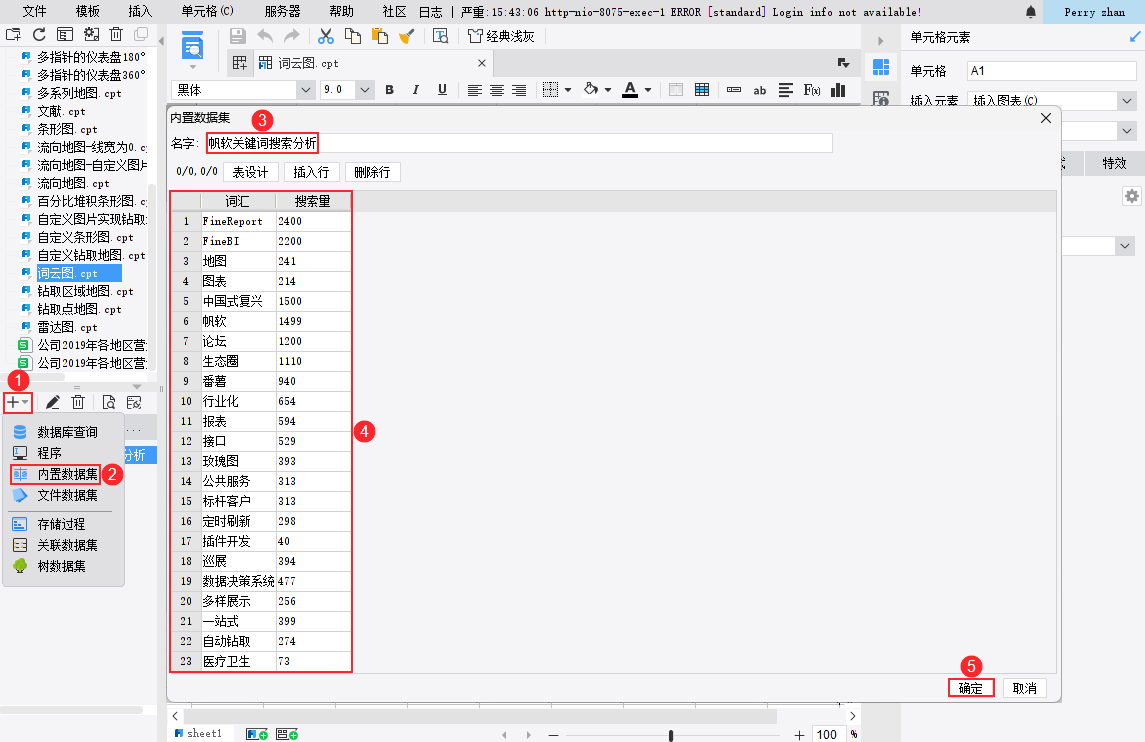Preview dataset with magnifier document icon
This screenshot has height=742, width=1145.
(x=109, y=402)
